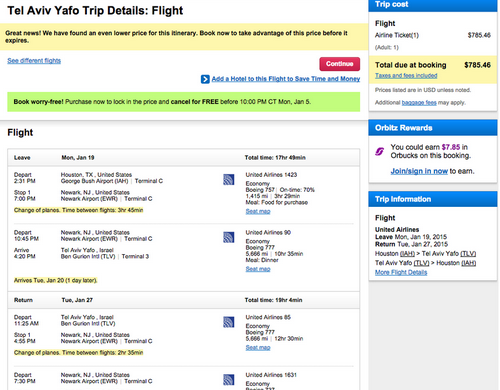
Task: Click the United Airlines 1423 logo icon
Action: point(229,180)
